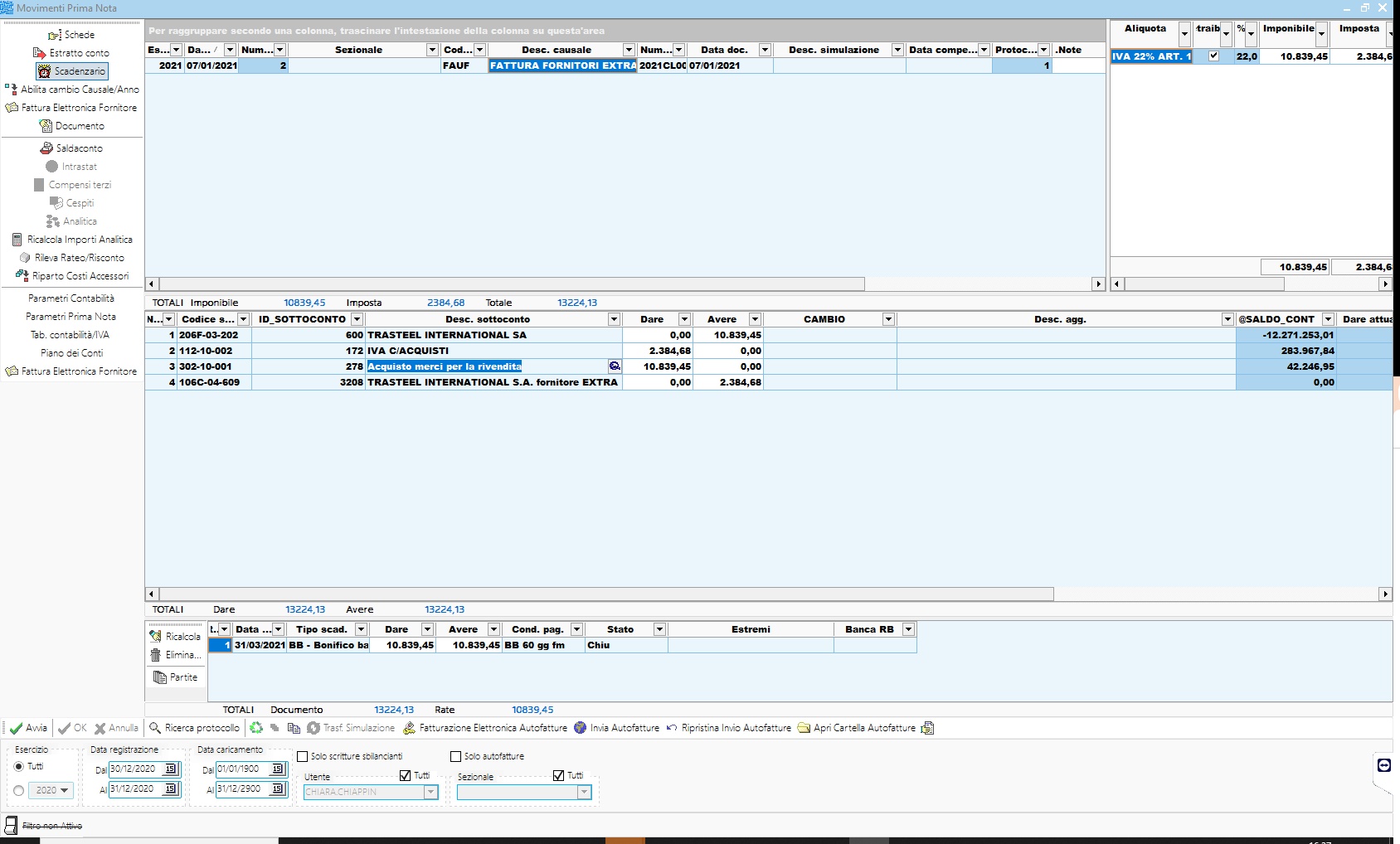Image resolution: width=1400 pixels, height=844 pixels.
Task: Click Ripristina Invio Autofatture
Action: [728, 728]
